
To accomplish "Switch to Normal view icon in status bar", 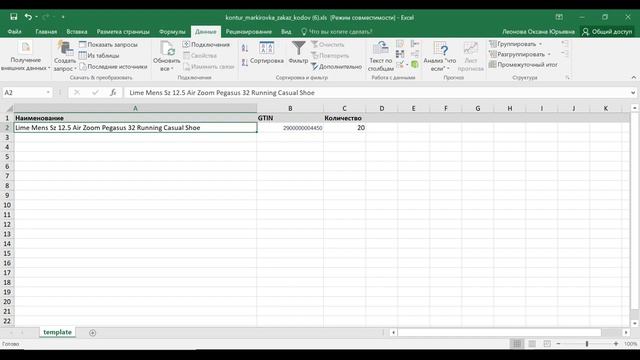I will click(x=517, y=344).
